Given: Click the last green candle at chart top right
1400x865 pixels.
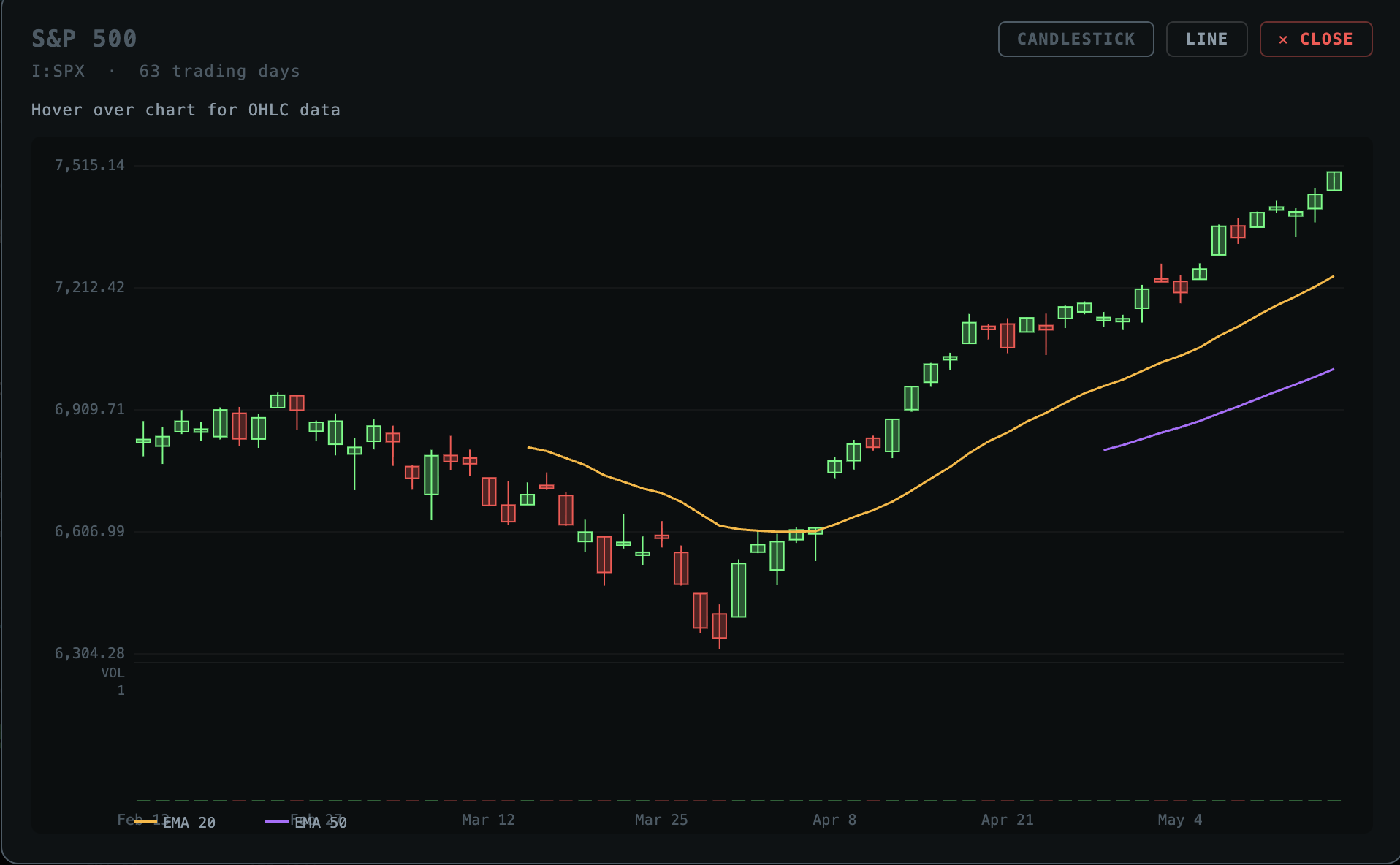Looking at the screenshot, I should click(1334, 181).
